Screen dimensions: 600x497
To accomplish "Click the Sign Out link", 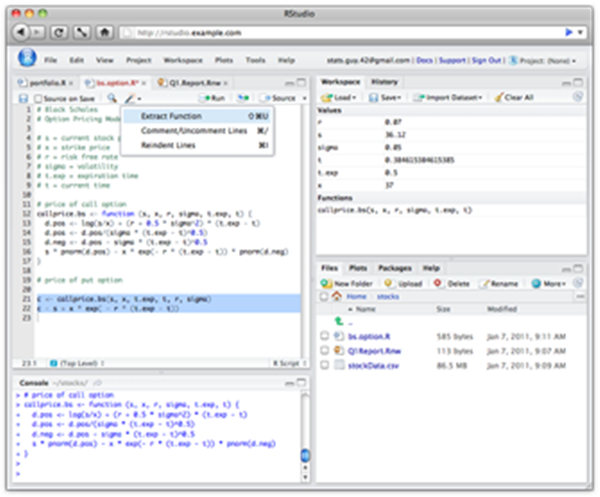I will point(486,60).
